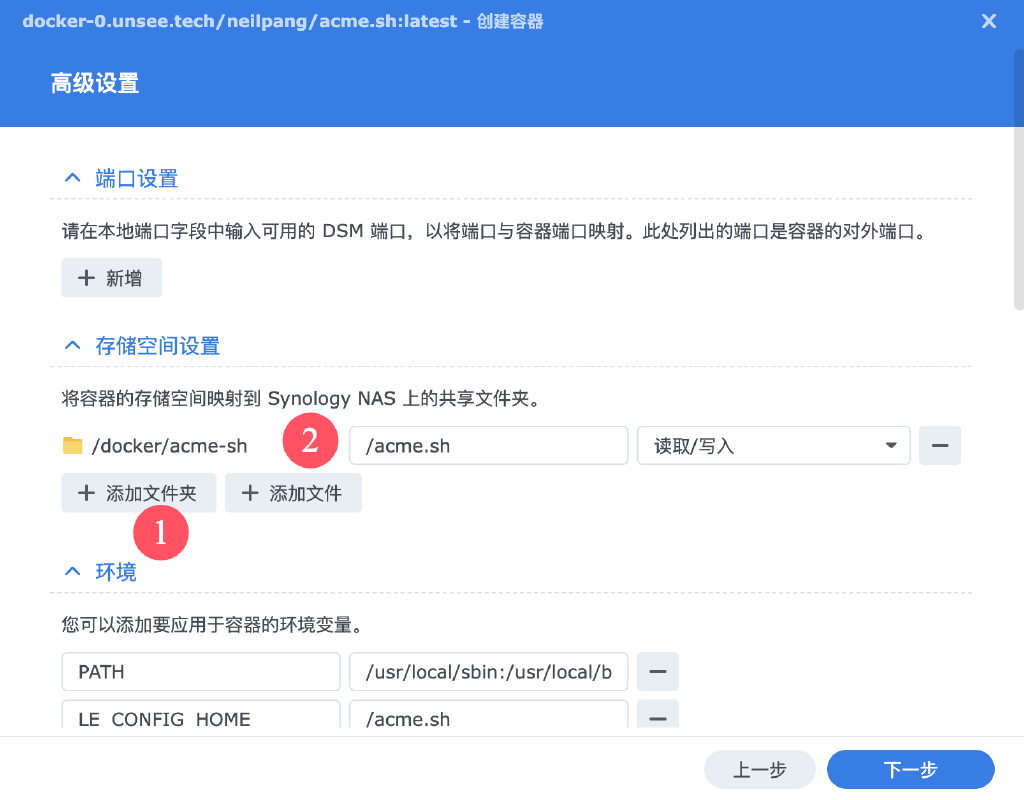Click the close X icon of the dialog
The height and width of the screenshot is (800, 1024).
988,21
